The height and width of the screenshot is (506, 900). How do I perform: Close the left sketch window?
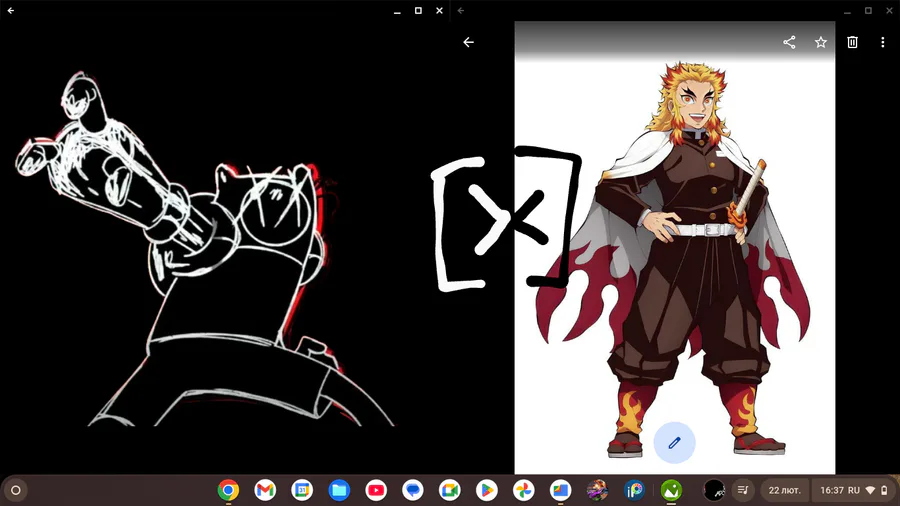coord(439,10)
